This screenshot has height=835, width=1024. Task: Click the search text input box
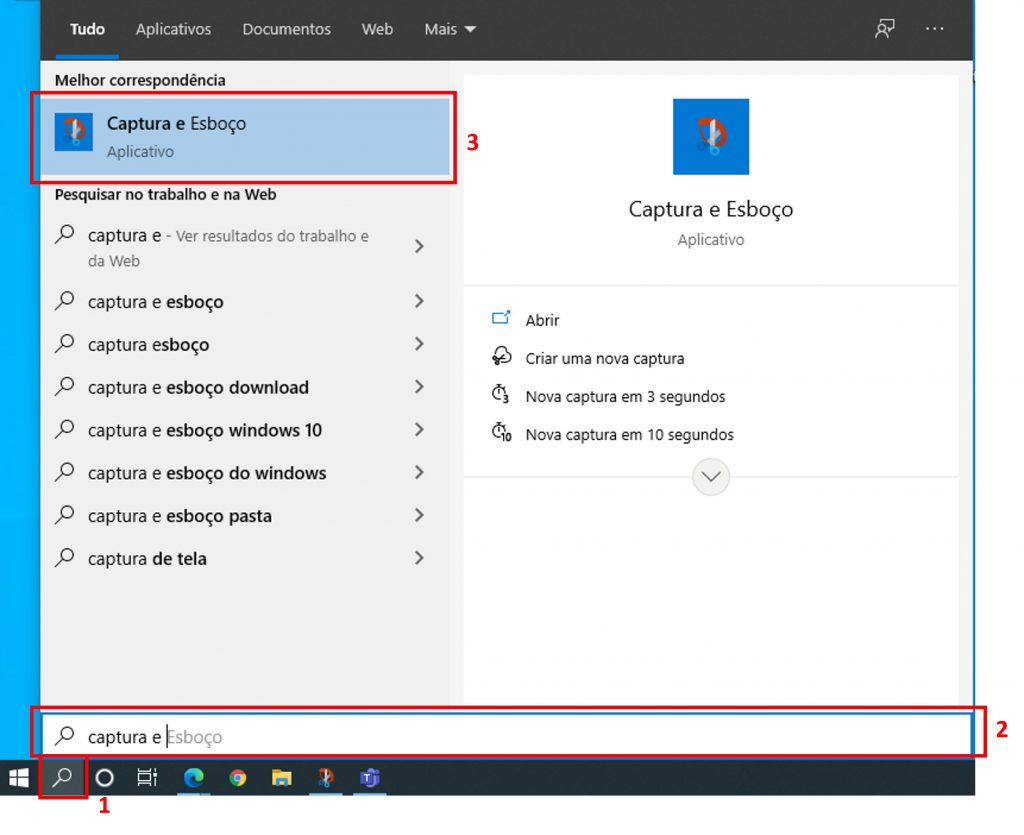click(507, 736)
